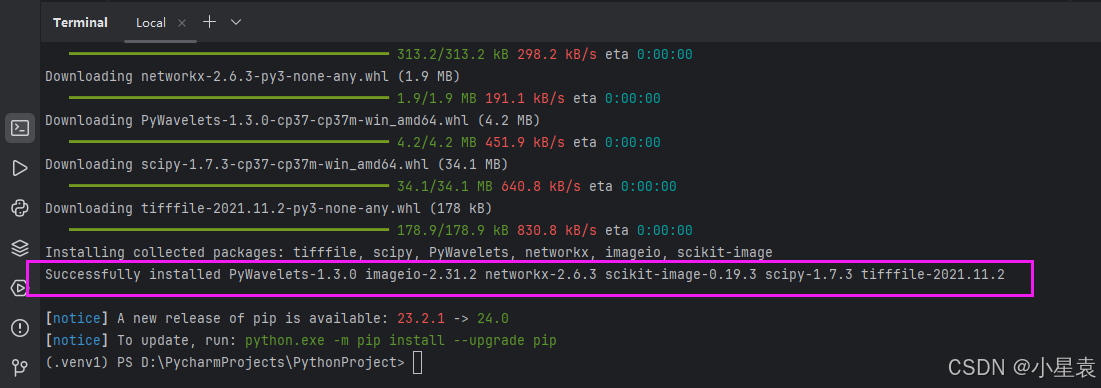This screenshot has height=388, width=1101.
Task: Open the Python Console icon
Action: (20, 208)
